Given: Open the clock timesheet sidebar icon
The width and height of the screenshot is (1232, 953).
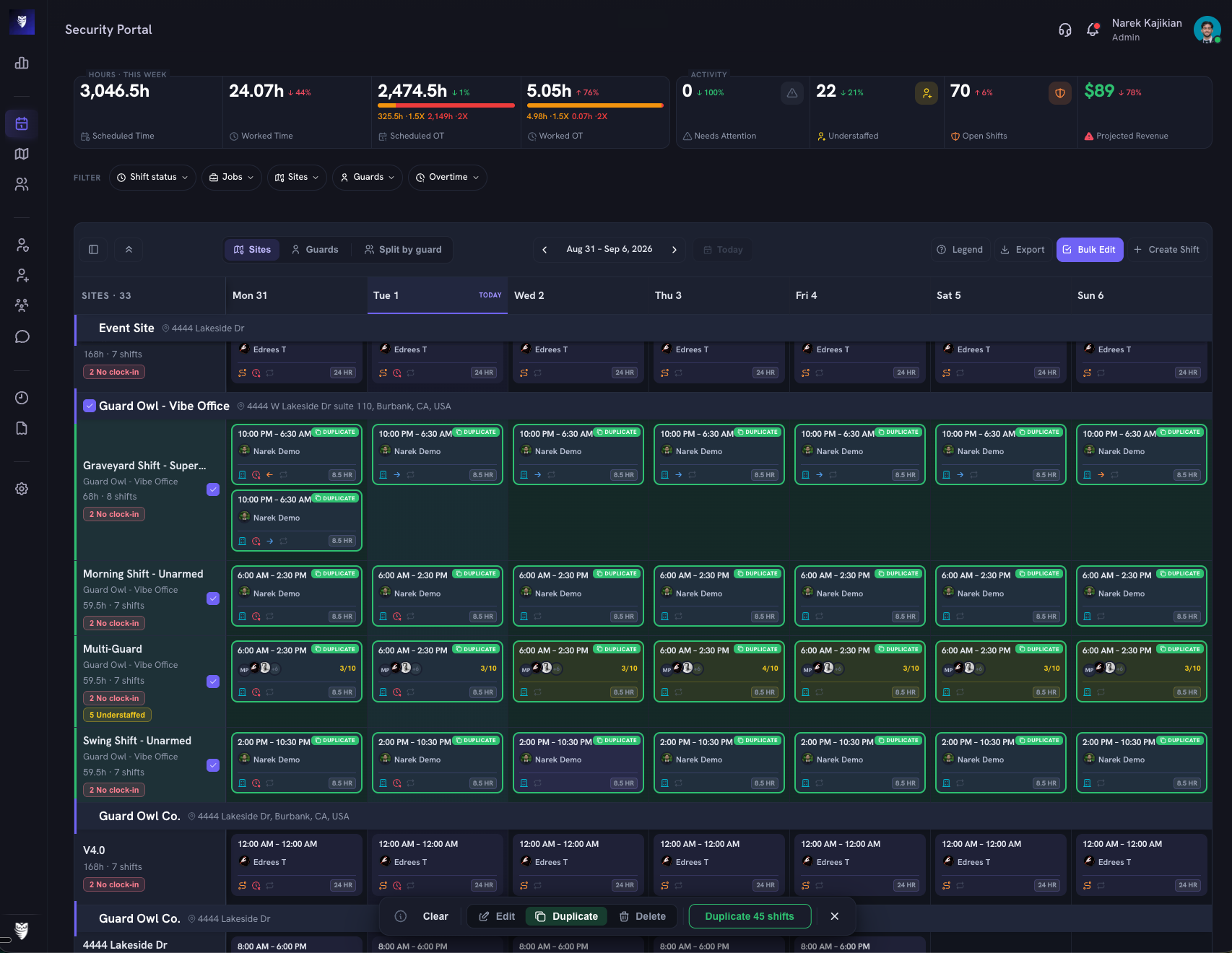Looking at the screenshot, I should point(22,398).
